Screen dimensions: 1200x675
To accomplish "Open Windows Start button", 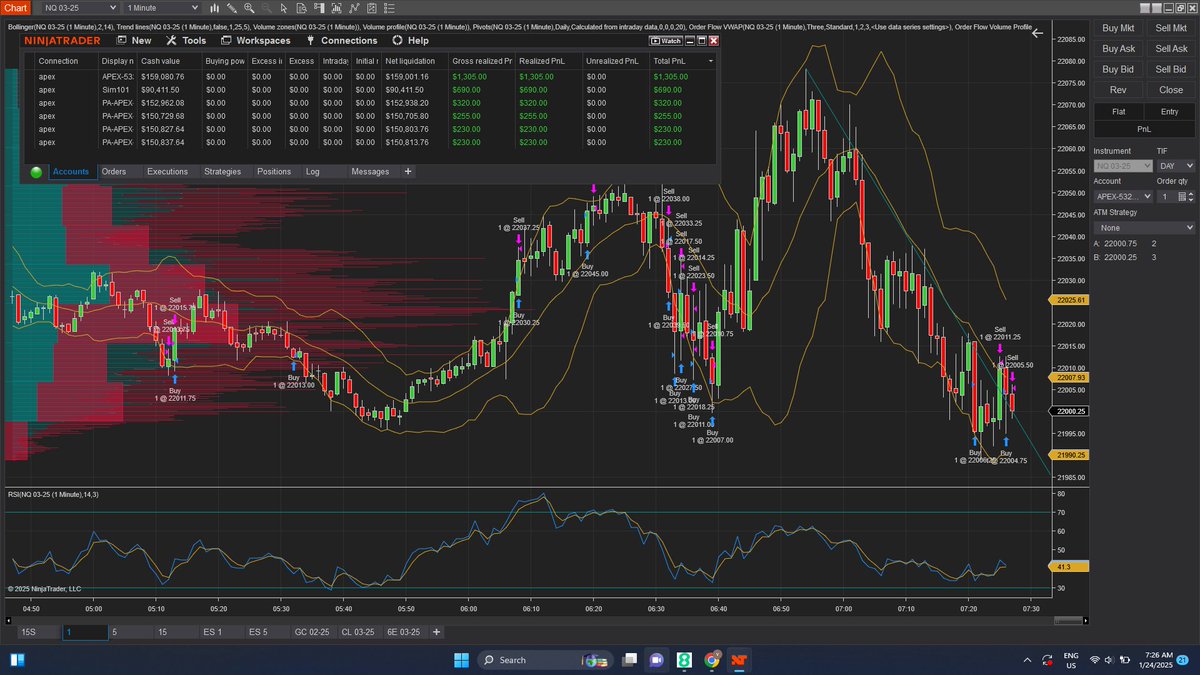I will click(x=461, y=660).
